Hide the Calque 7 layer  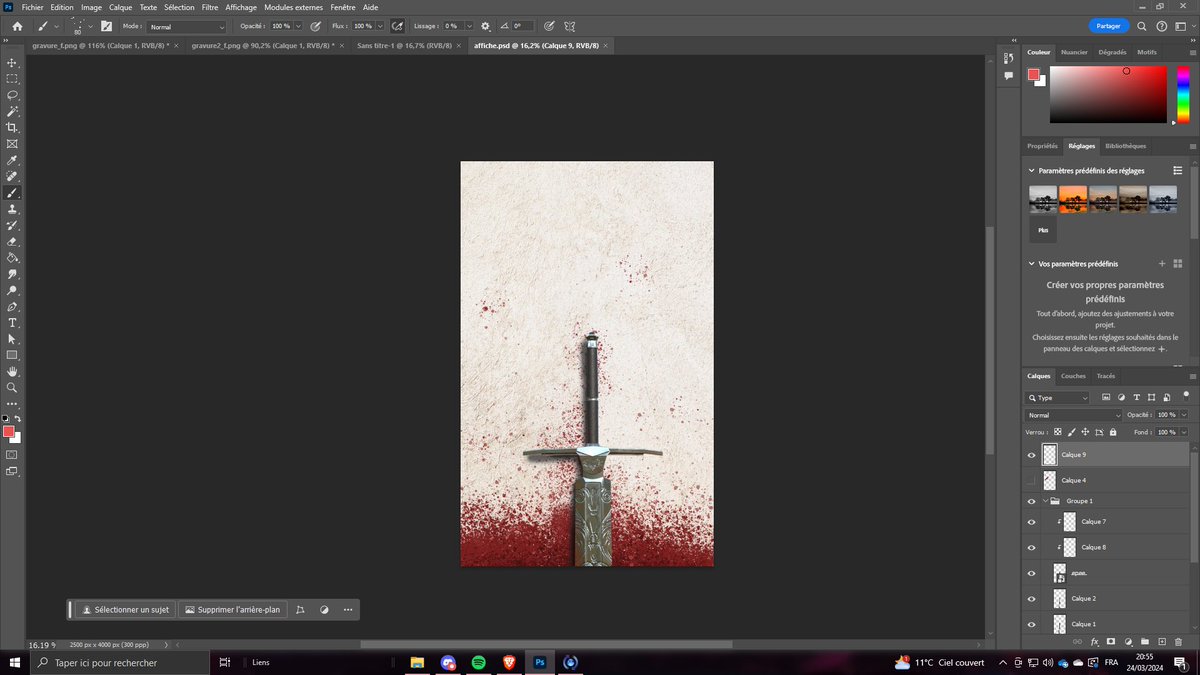pos(1032,521)
